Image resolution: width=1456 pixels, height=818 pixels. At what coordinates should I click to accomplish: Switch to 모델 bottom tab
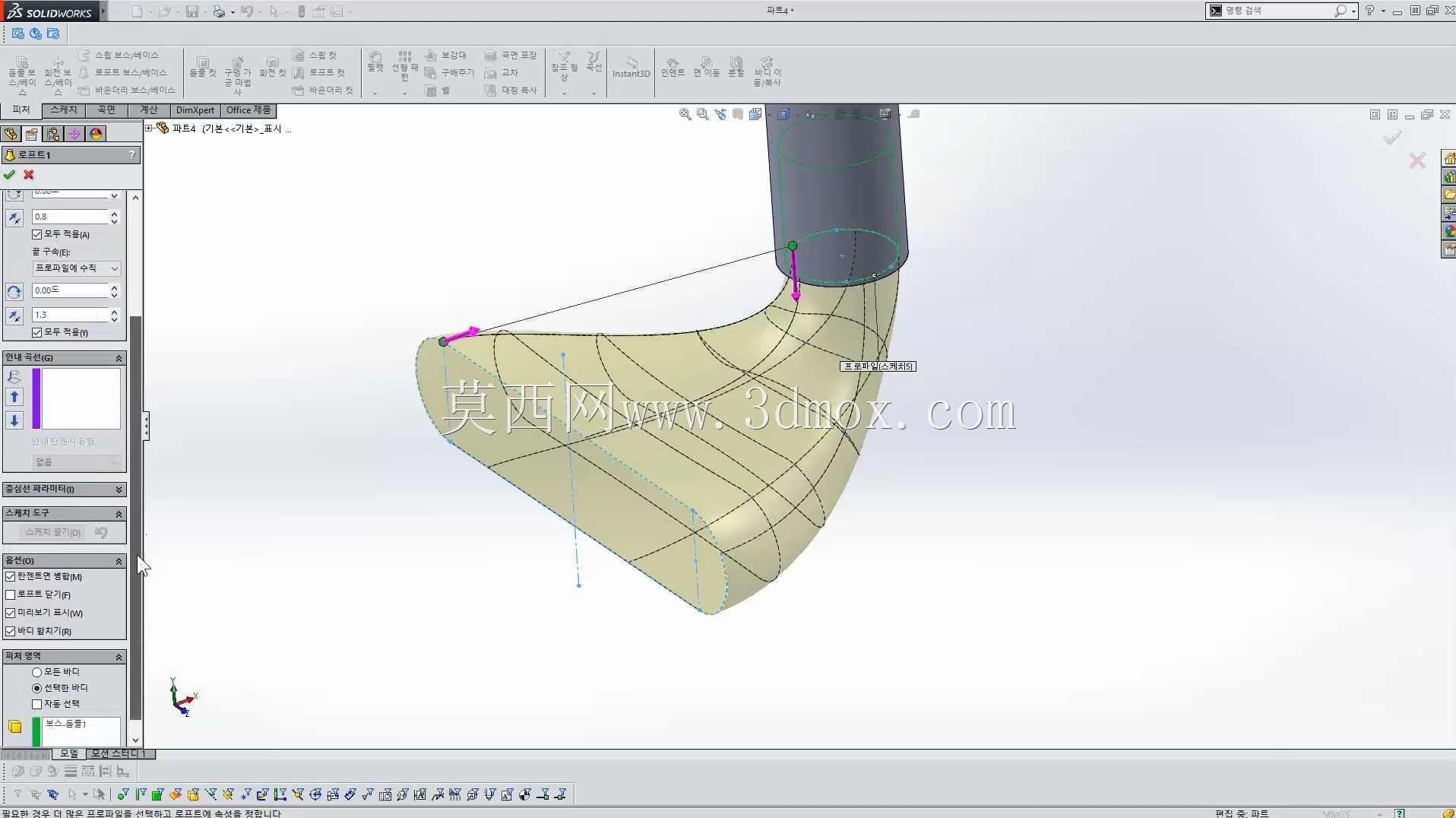click(69, 753)
